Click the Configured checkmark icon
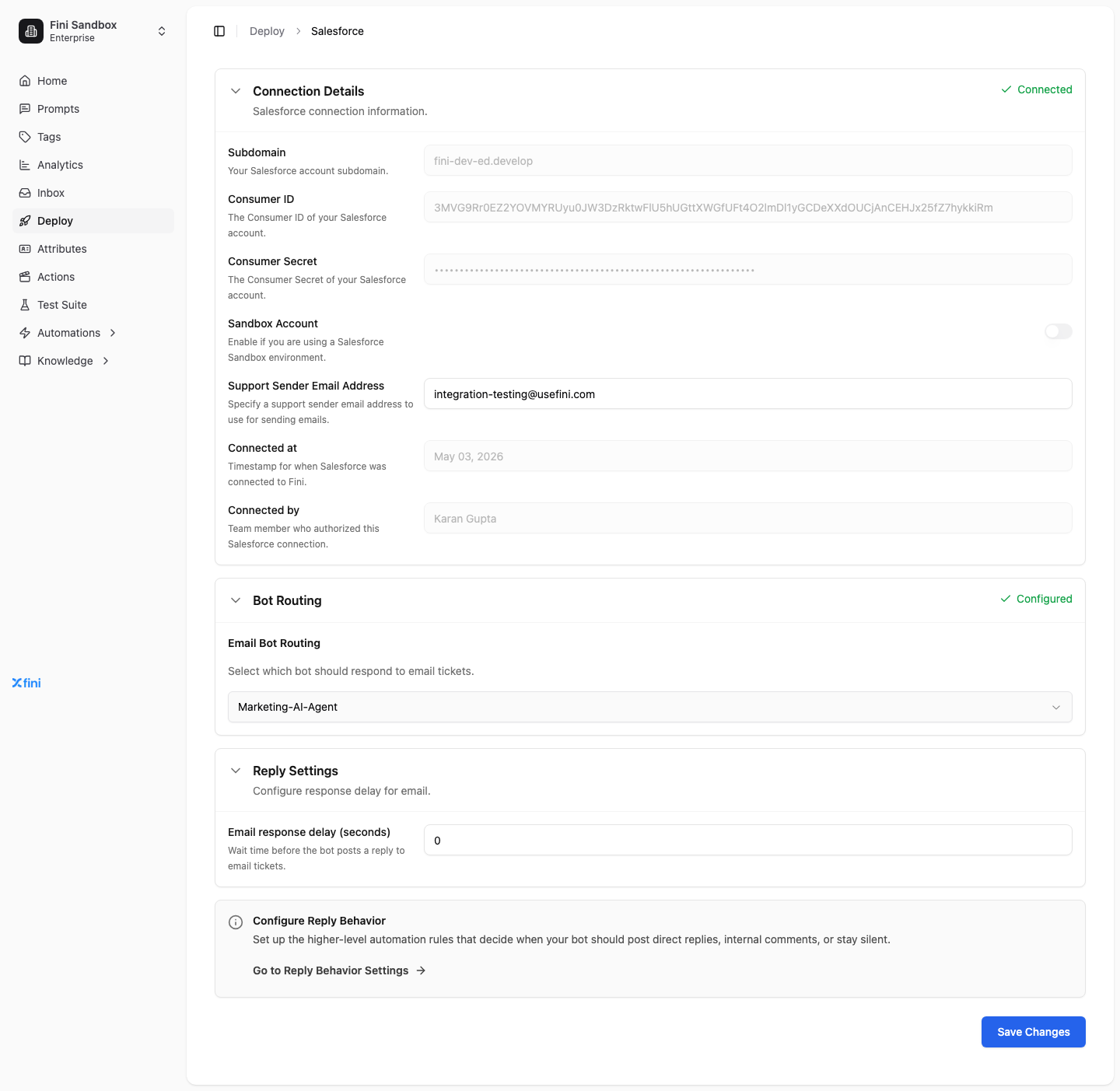The height and width of the screenshot is (1091, 1120). pos(1006,599)
